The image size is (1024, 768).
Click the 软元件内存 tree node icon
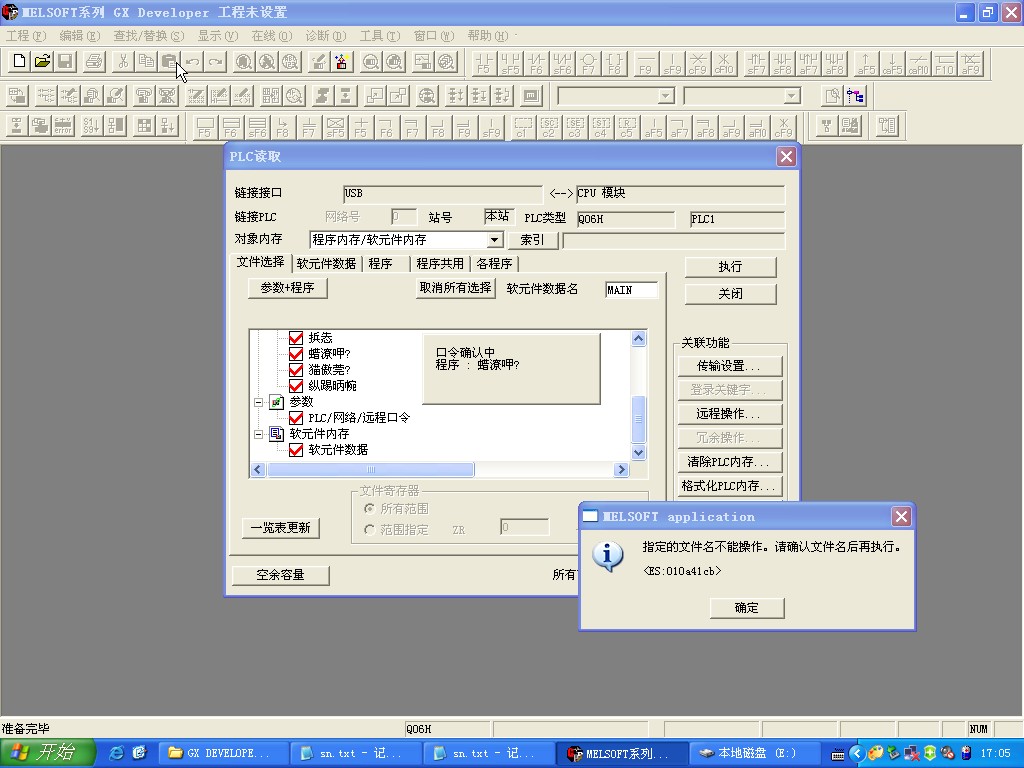click(x=277, y=434)
